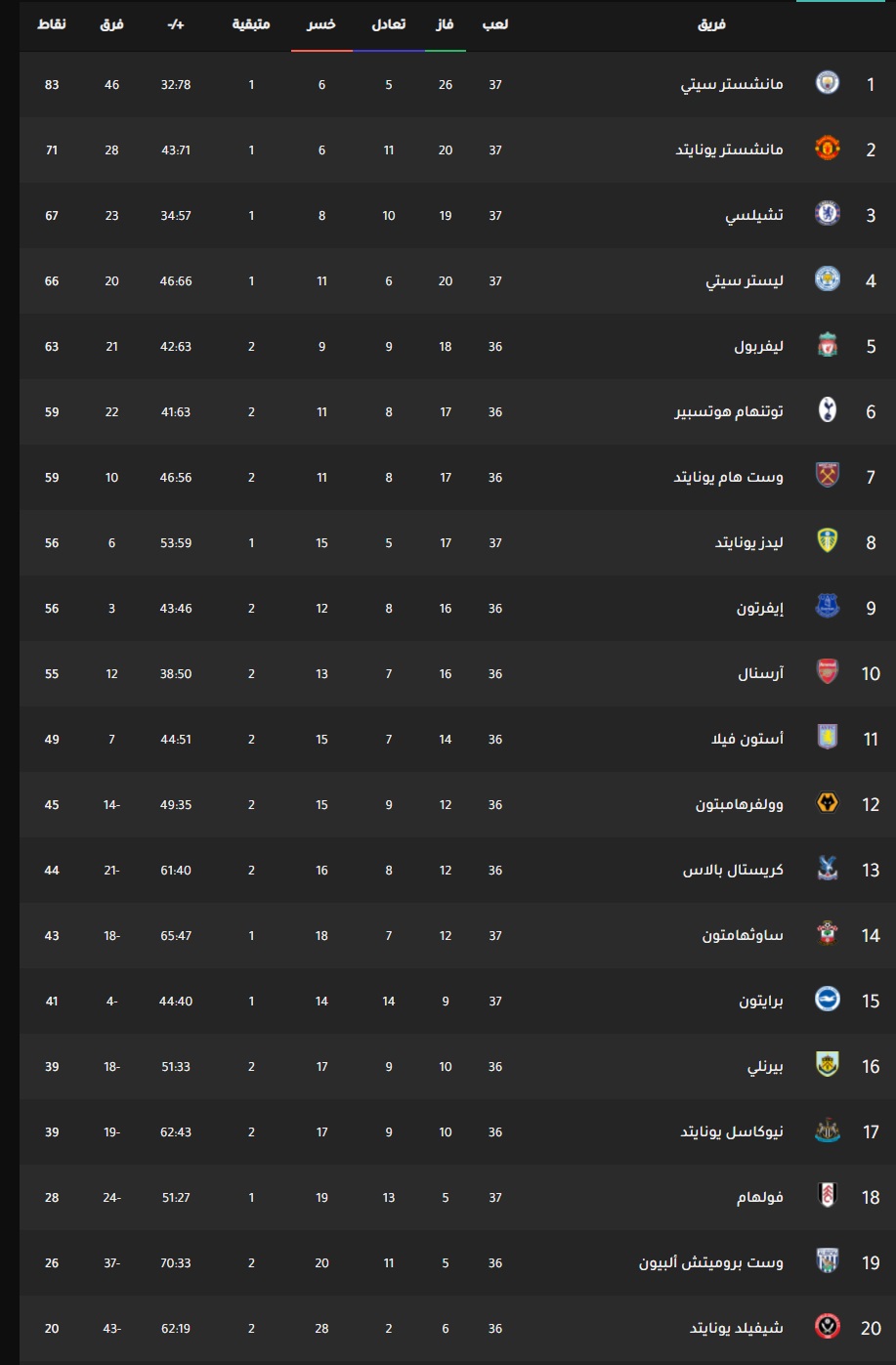Click the Arsenal club crest
This screenshot has height=1365, width=896.
[x=828, y=673]
